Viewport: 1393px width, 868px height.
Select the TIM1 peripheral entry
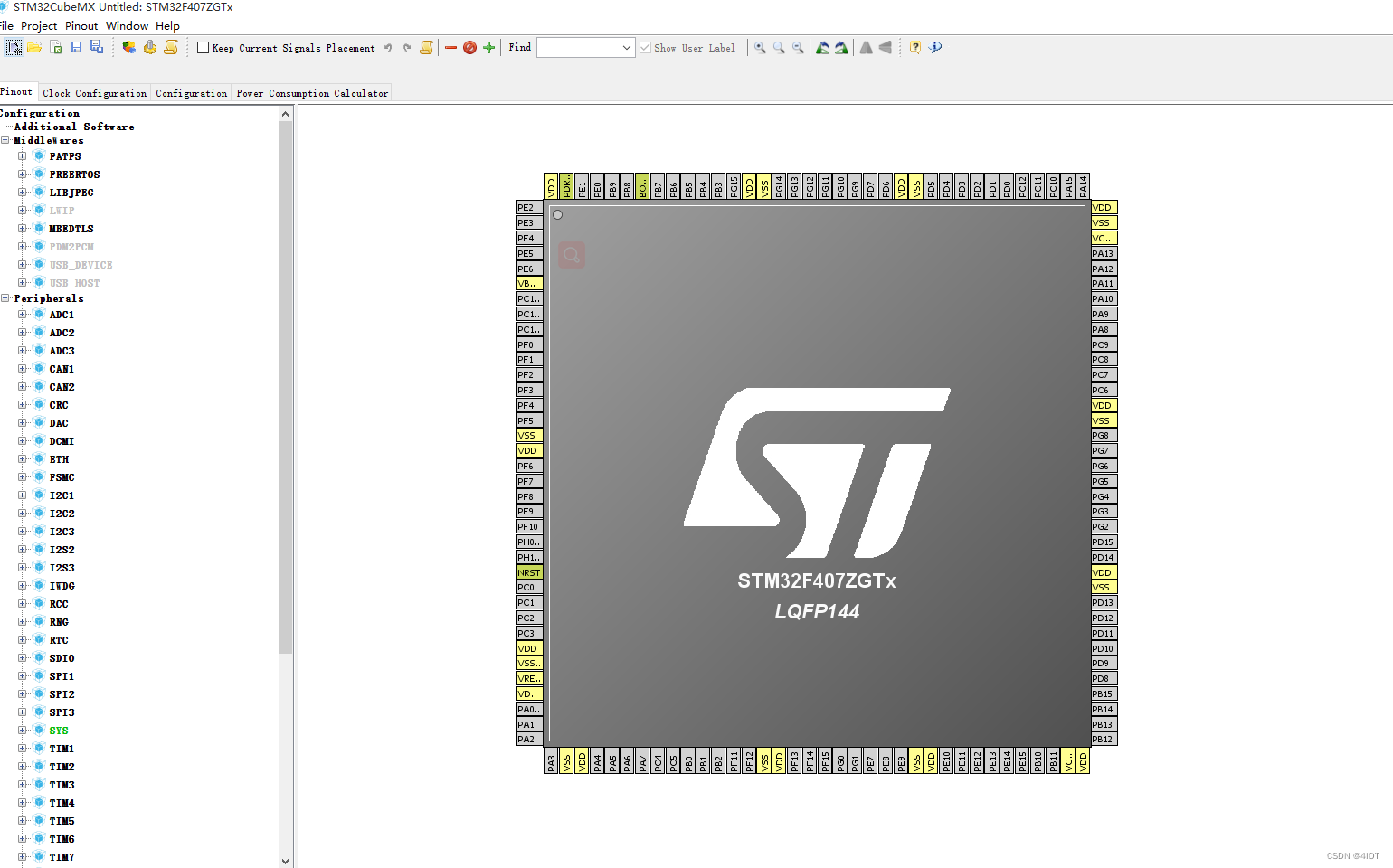point(62,748)
